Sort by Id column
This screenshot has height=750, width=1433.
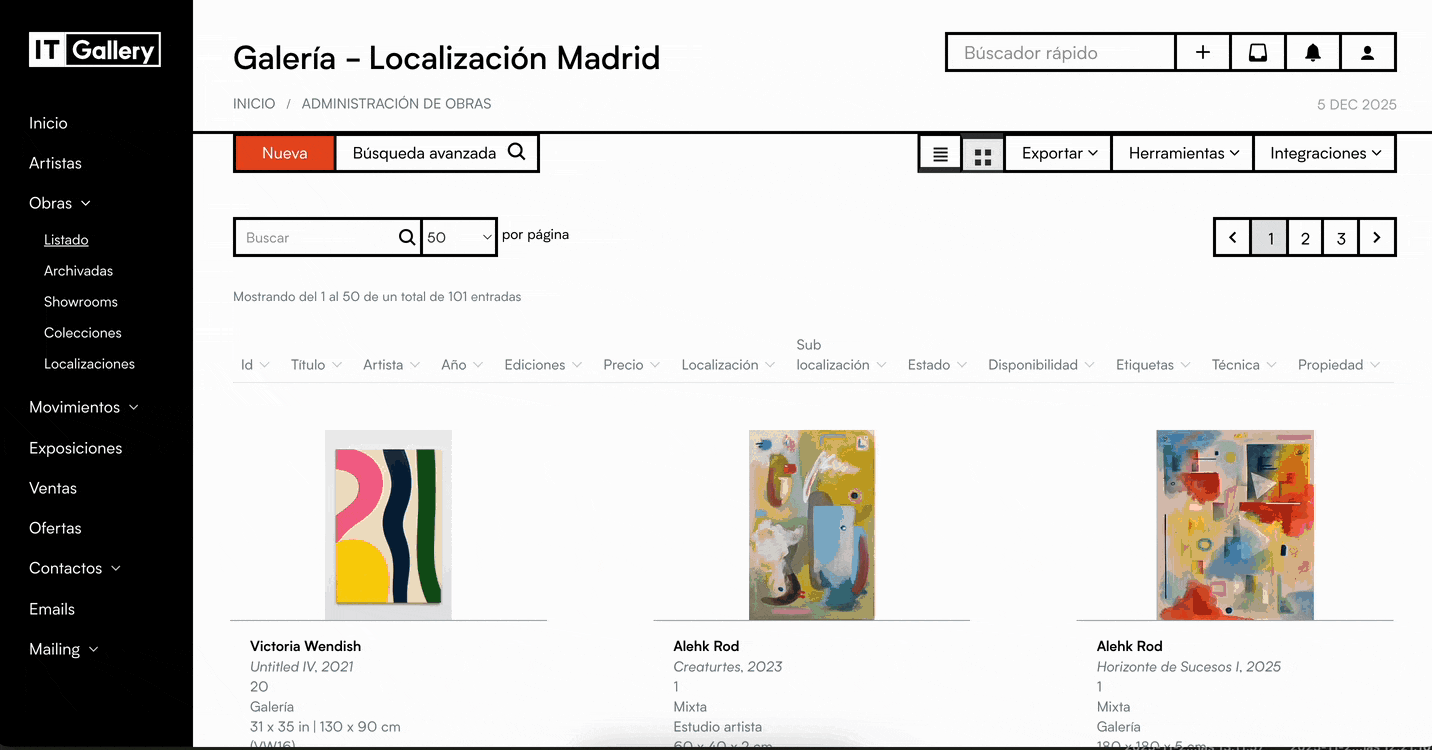click(255, 365)
